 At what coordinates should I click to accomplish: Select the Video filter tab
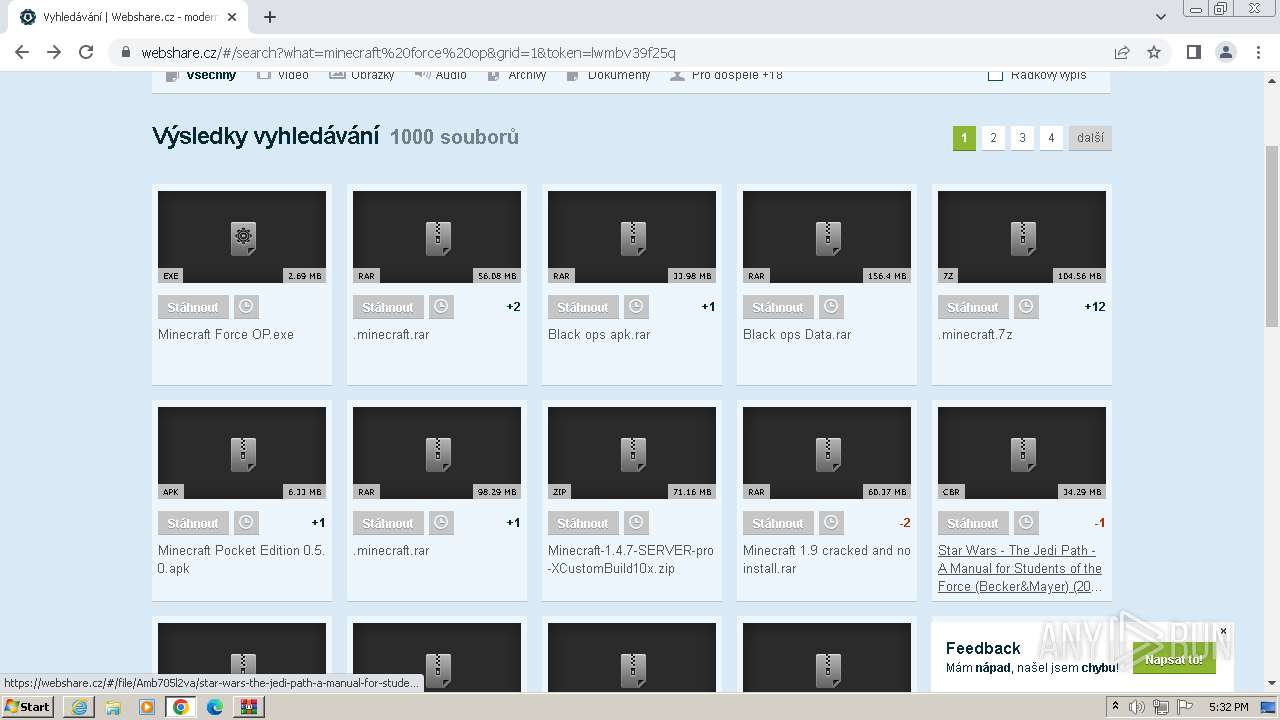click(x=284, y=75)
